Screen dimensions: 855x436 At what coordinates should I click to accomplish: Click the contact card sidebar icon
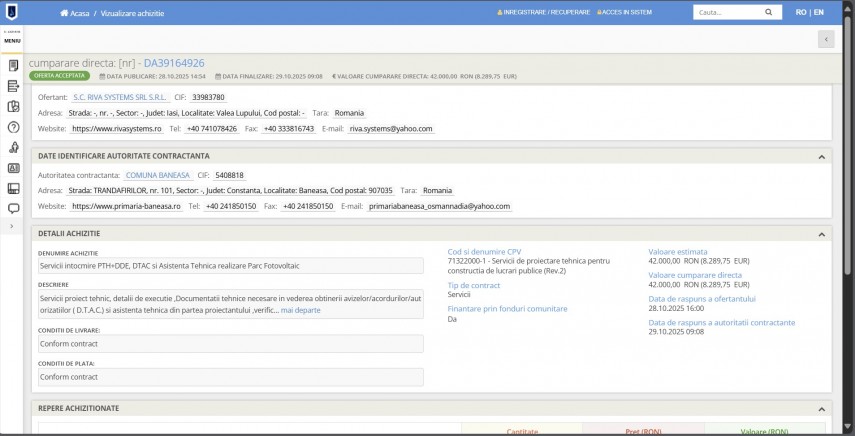pos(14,168)
